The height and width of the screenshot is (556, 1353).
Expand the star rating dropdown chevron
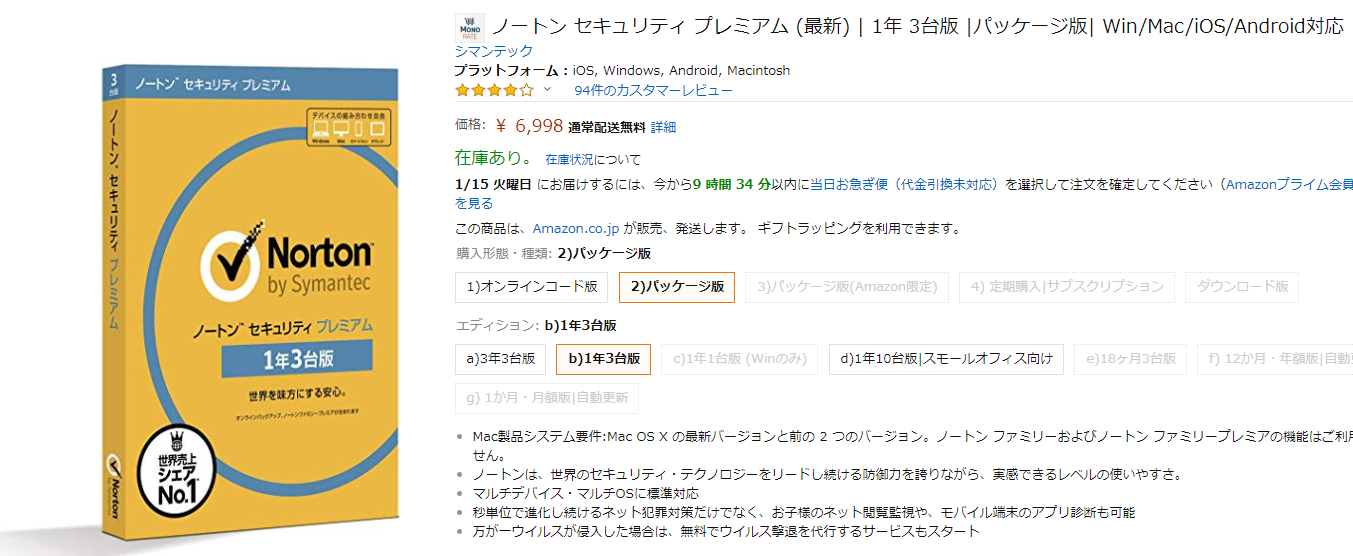pyautogui.click(x=547, y=90)
